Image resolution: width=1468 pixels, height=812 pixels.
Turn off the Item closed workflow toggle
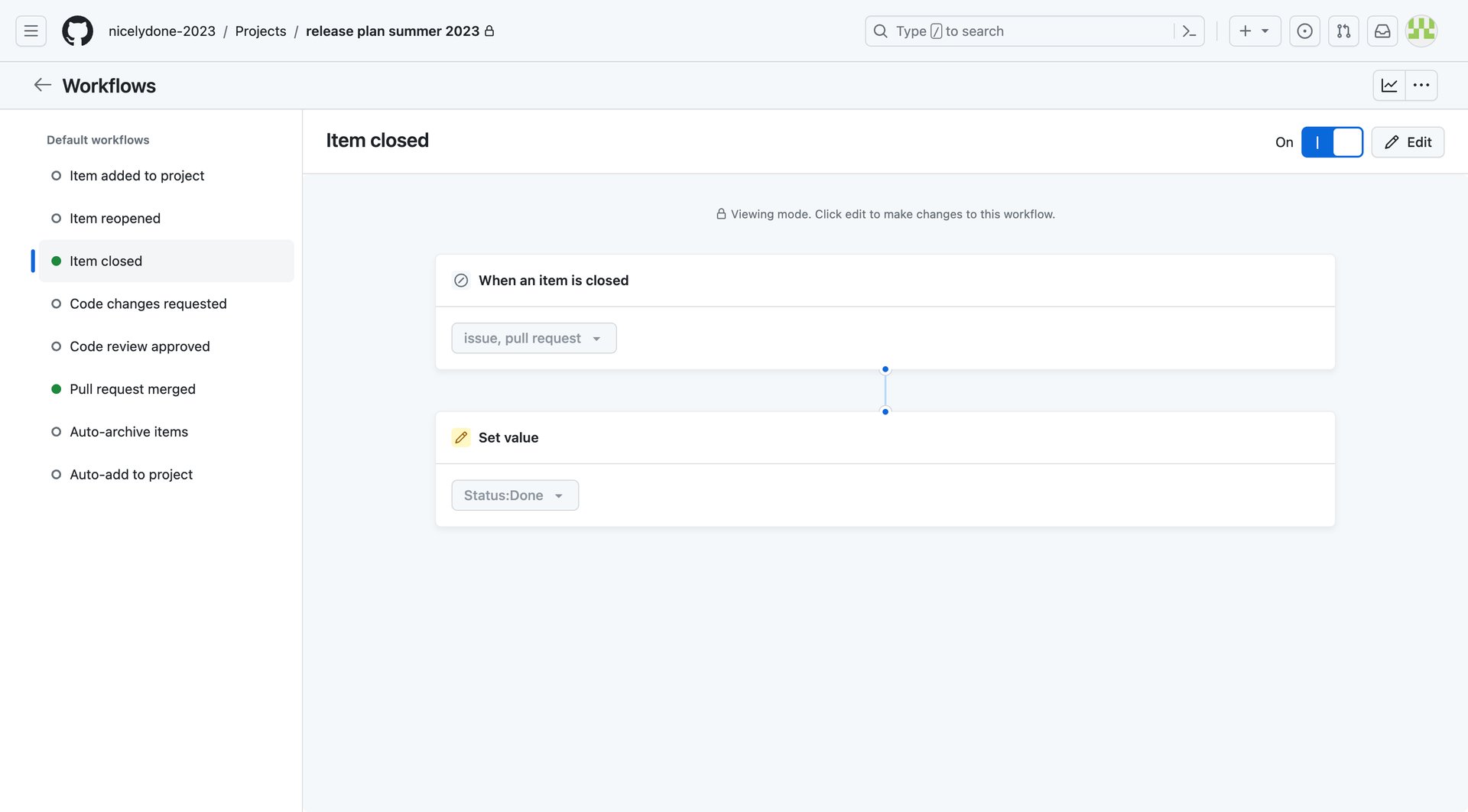point(1333,142)
